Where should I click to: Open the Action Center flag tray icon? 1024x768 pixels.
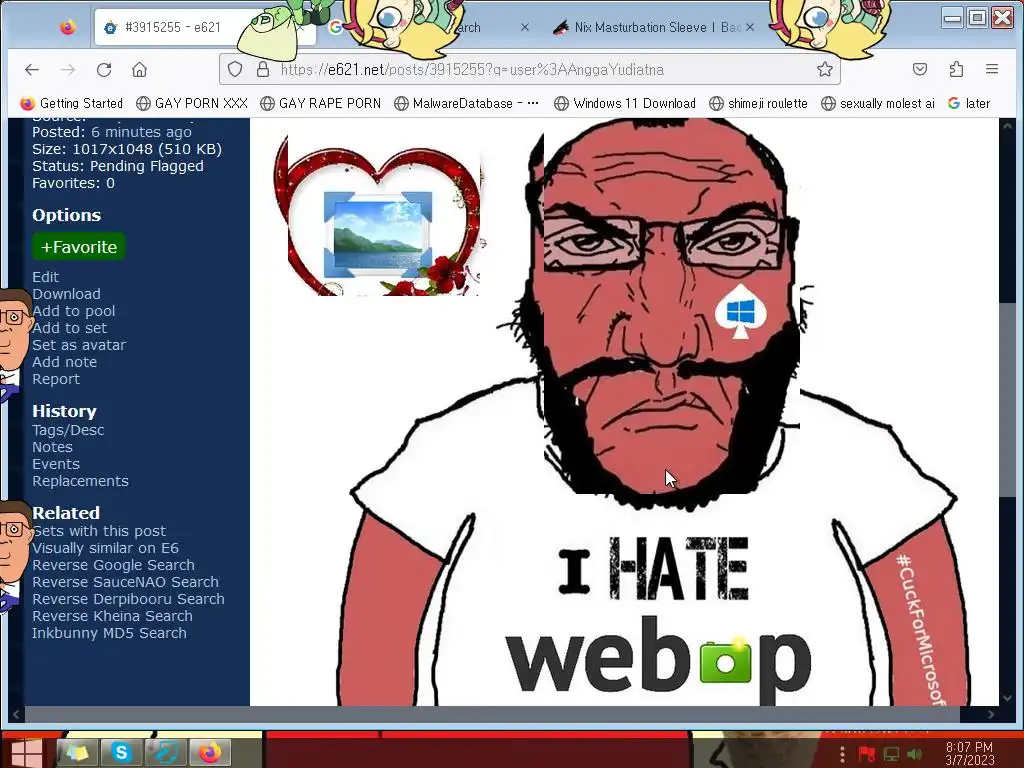click(867, 754)
